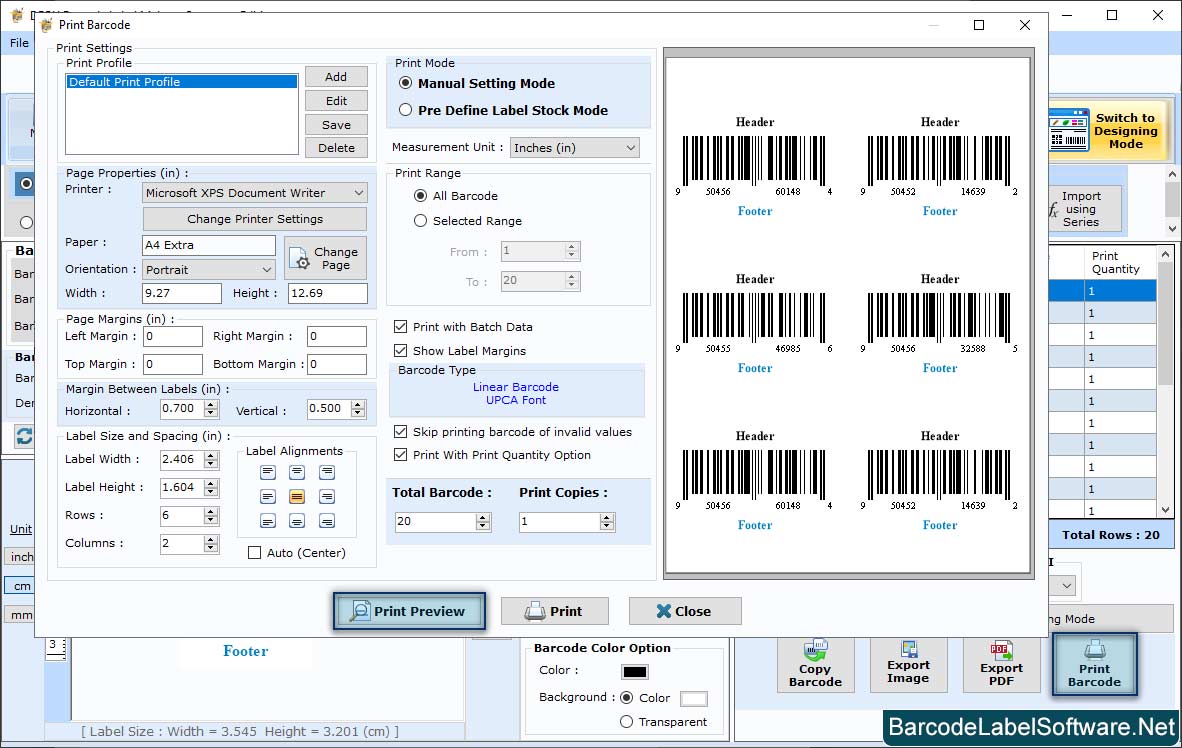Screen dimensions: 1182x748
Task: Click the Copy Barcode icon
Action: pos(815,664)
